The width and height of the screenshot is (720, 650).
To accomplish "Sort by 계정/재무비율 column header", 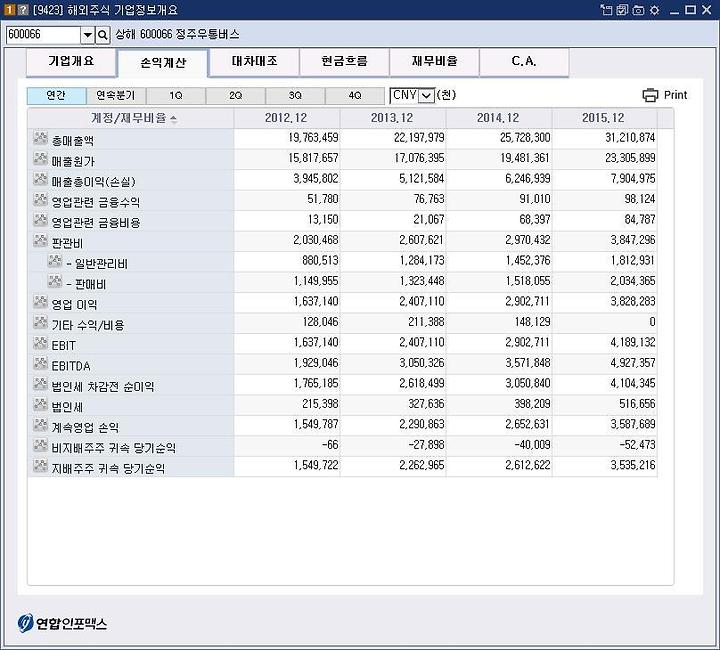I will 131,118.
